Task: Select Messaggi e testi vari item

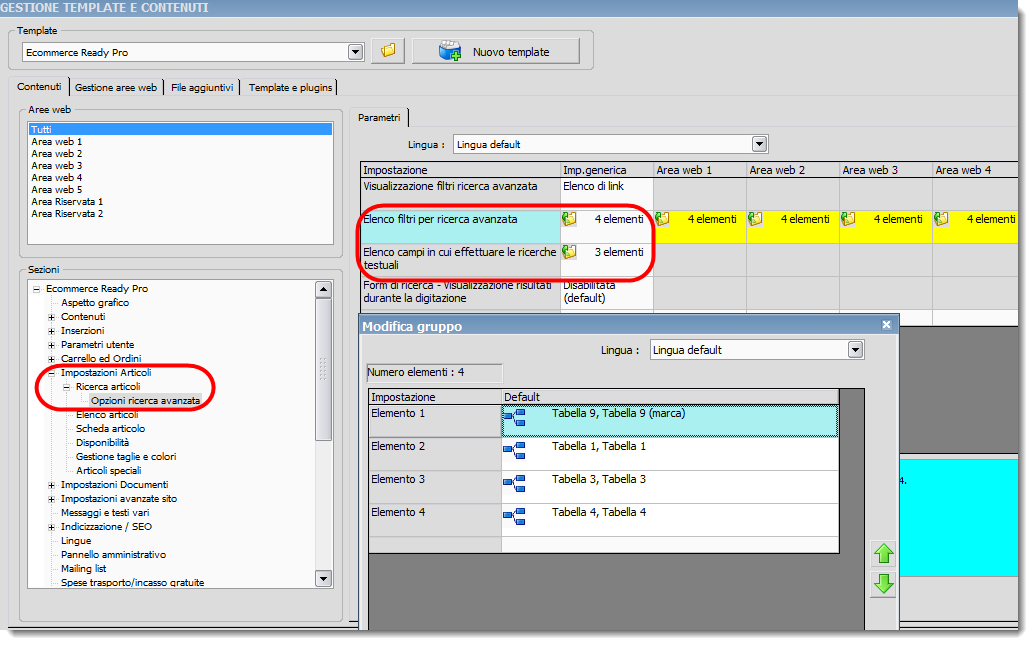Action: (x=105, y=513)
